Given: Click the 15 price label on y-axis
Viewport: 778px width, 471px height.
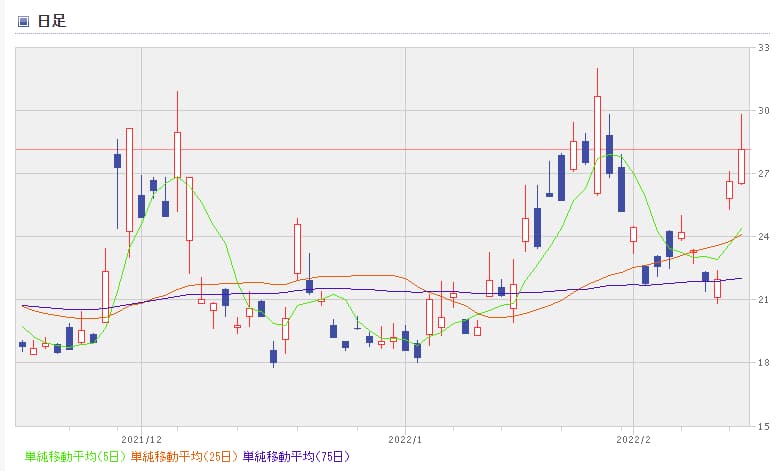Looking at the screenshot, I should click(763, 426).
